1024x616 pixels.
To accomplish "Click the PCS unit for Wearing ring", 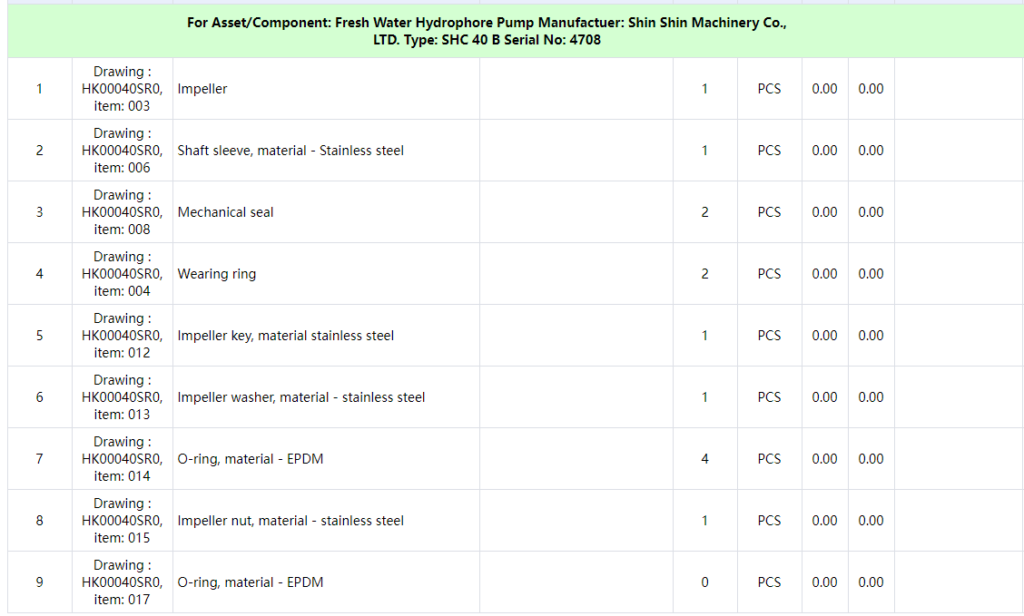I will [x=769, y=274].
